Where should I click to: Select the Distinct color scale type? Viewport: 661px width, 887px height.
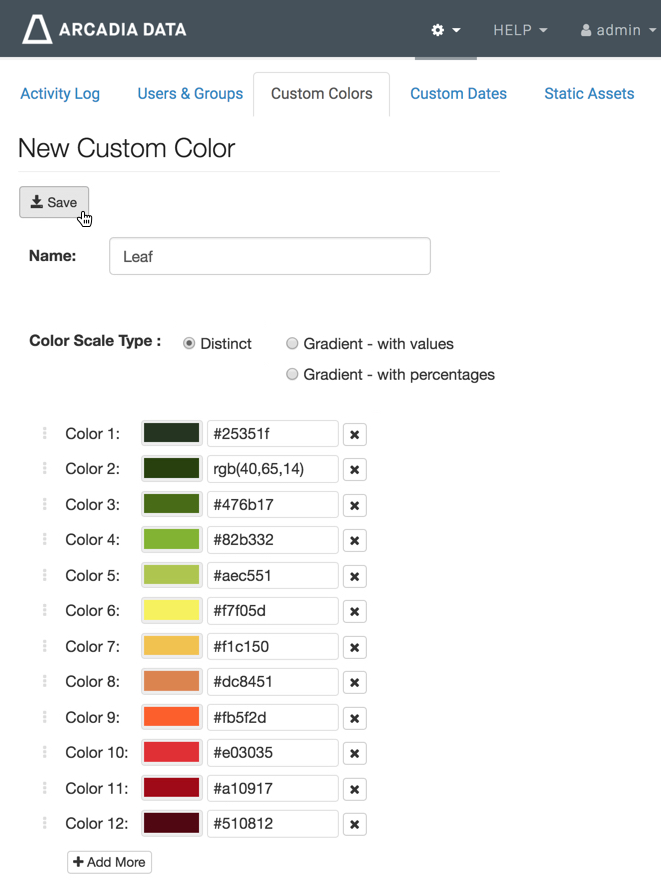[x=189, y=343]
